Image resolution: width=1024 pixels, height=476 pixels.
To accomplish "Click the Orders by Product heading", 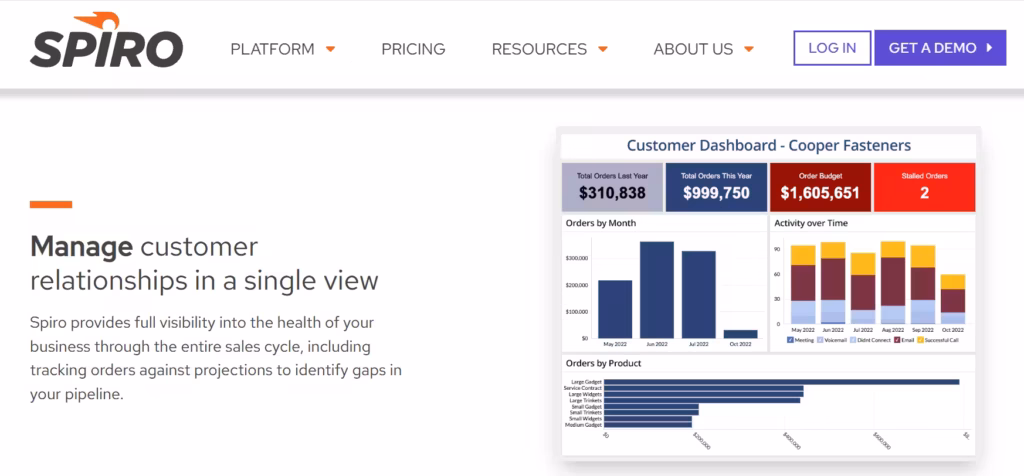I will pos(603,364).
